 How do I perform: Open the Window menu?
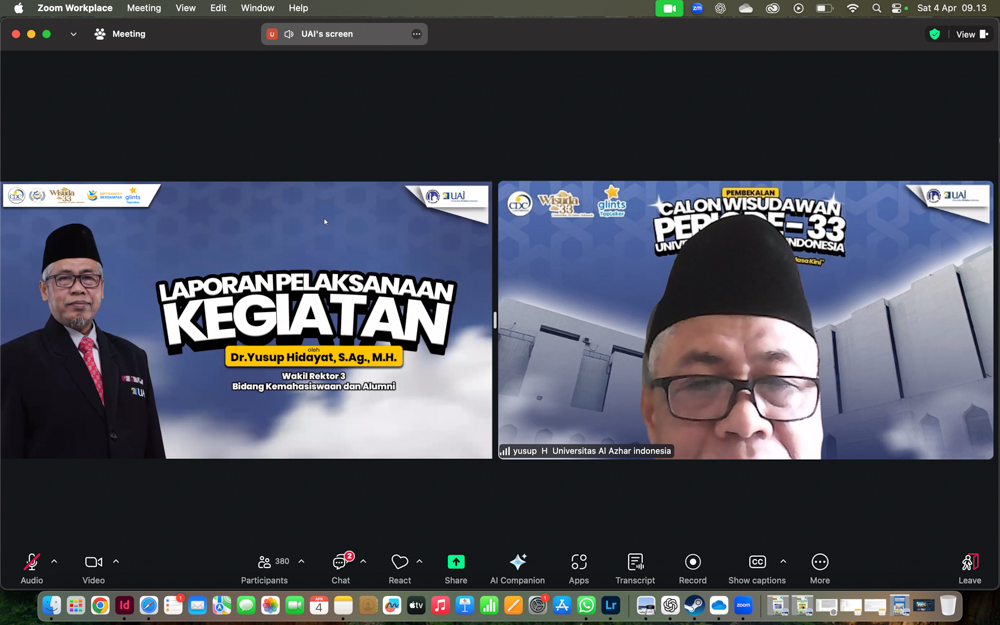257,8
